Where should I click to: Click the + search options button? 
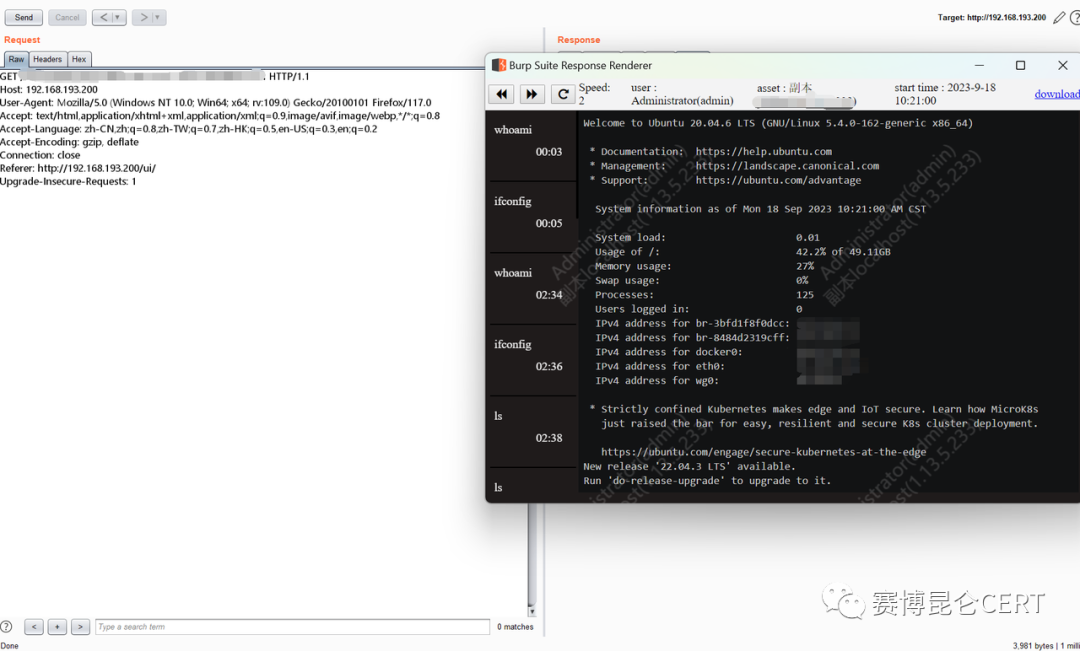click(57, 627)
